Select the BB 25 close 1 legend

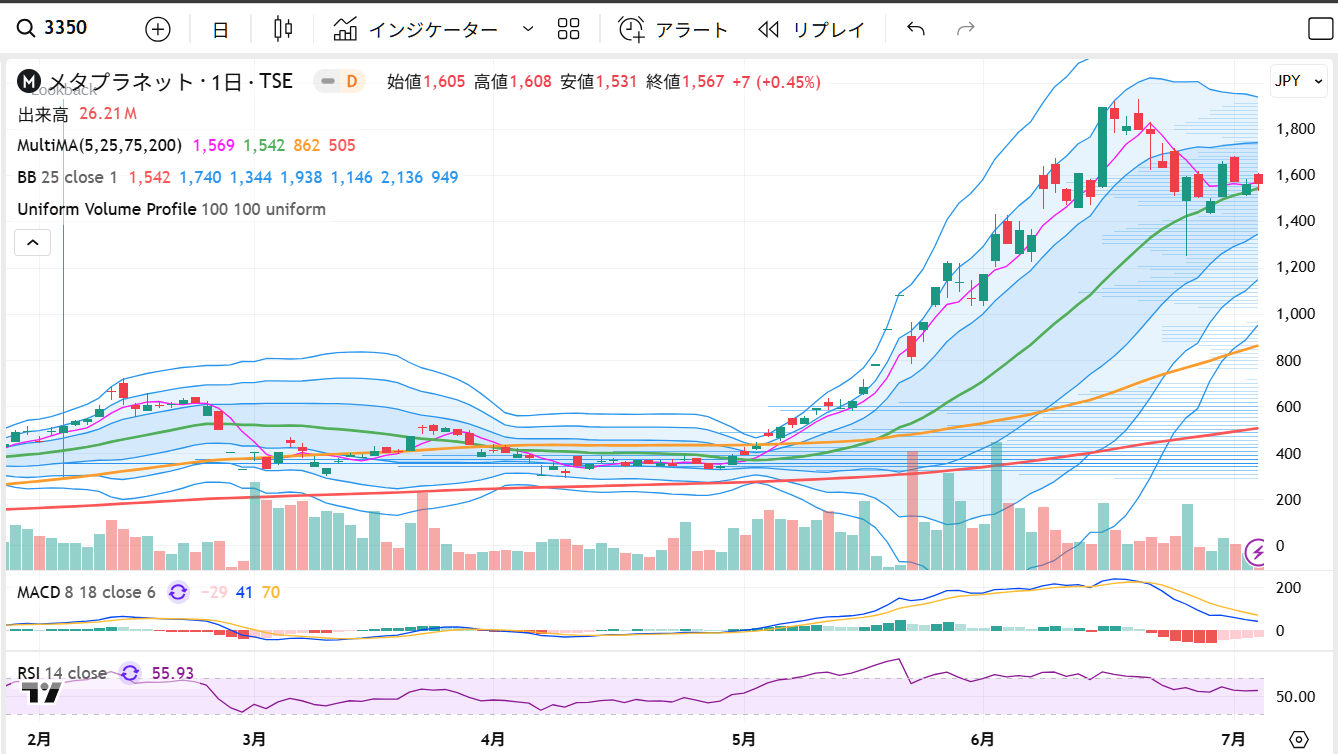pos(68,177)
